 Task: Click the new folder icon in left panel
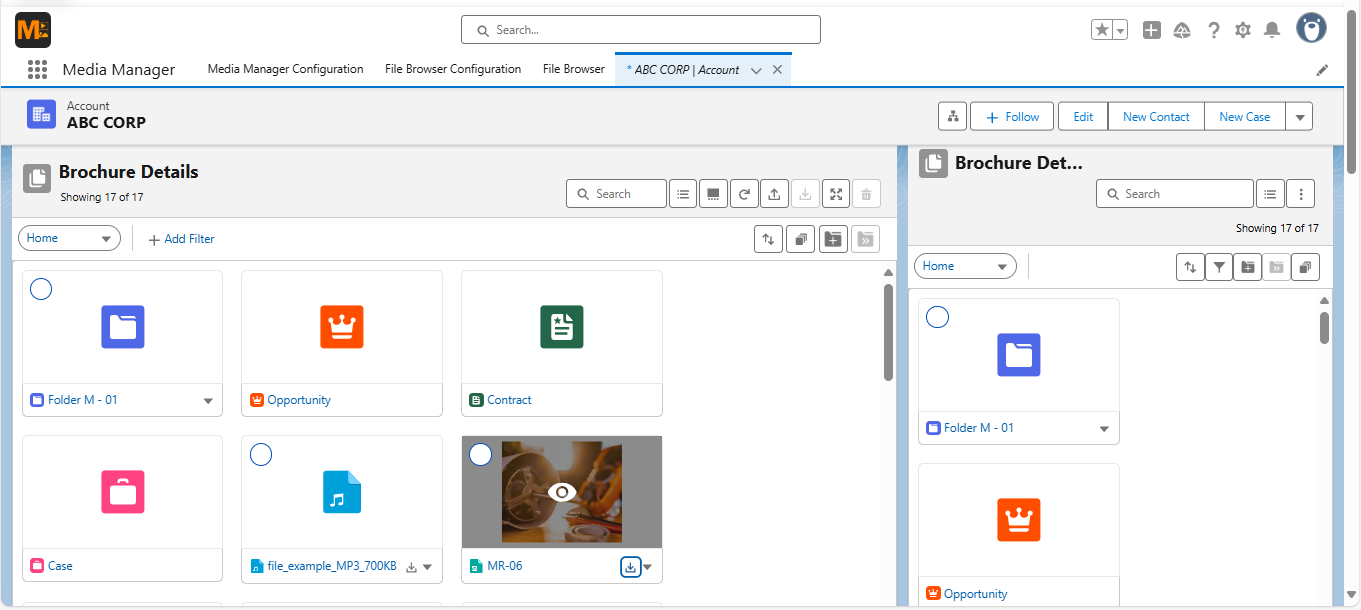tap(833, 239)
